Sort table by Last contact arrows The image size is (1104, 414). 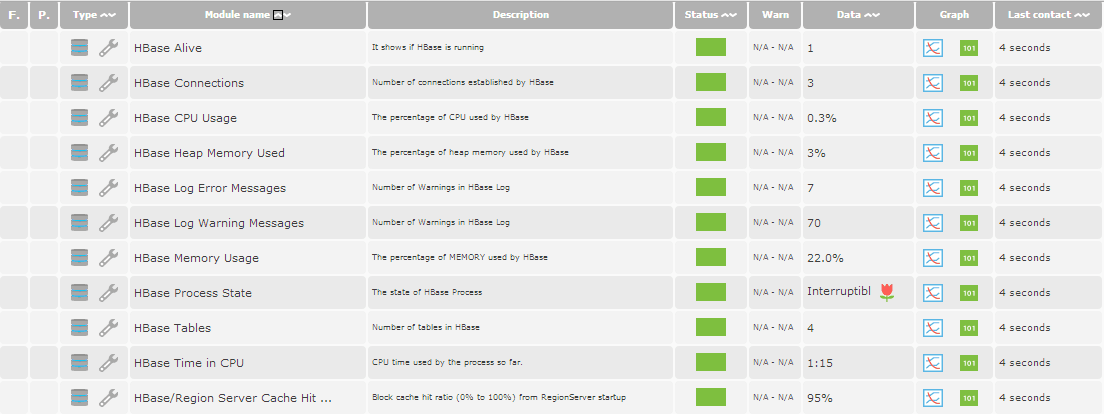pyautogui.click(x=1082, y=15)
